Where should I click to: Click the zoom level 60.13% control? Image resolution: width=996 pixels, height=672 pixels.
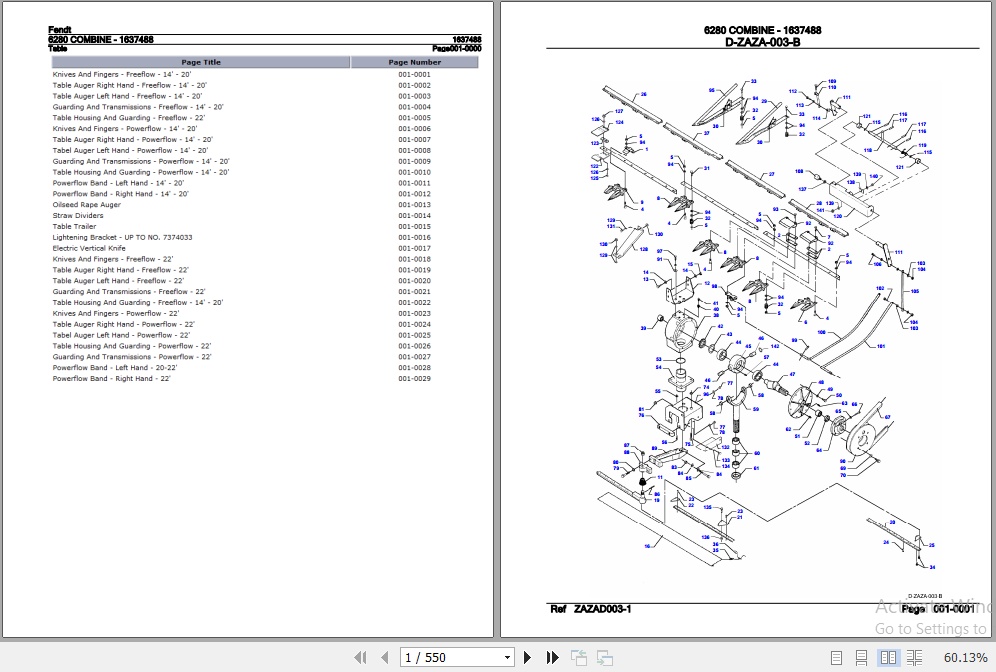pos(966,657)
